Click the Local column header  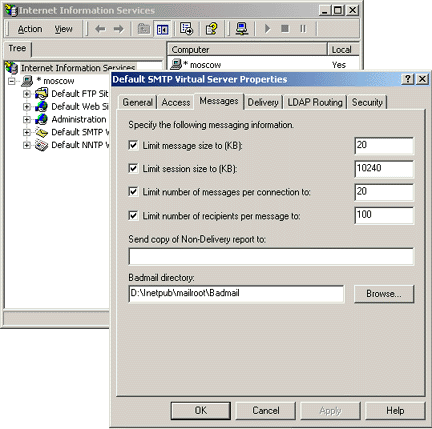coord(343,49)
